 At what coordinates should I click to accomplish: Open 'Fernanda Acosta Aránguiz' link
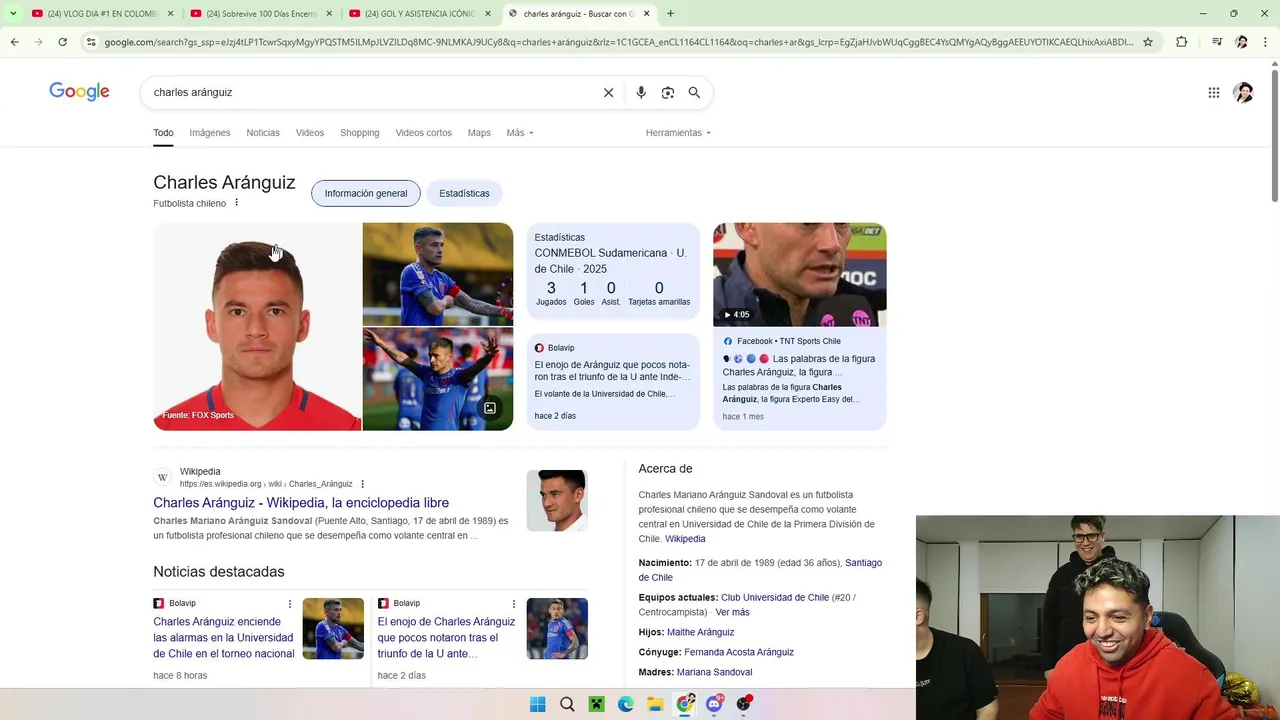(x=739, y=652)
